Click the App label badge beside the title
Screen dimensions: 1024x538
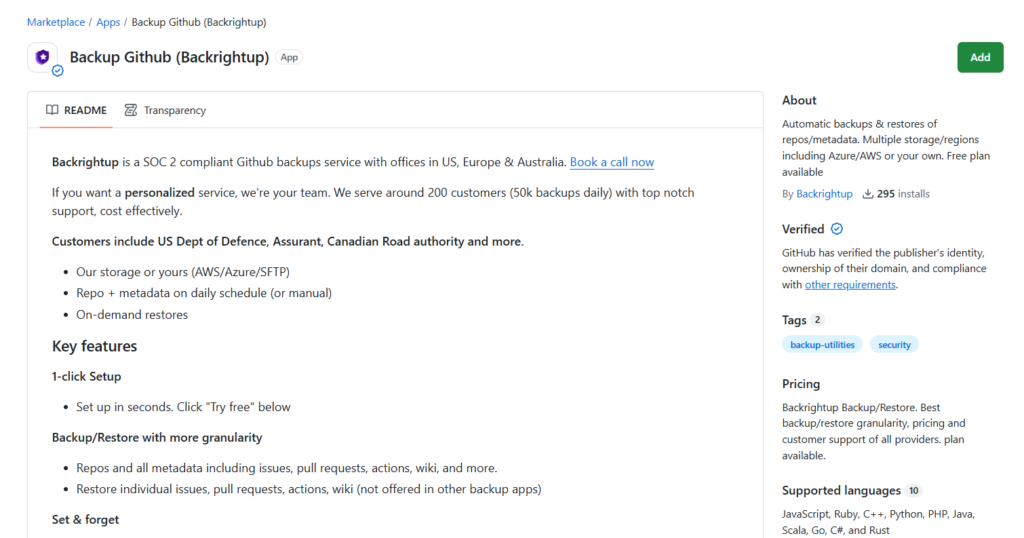[289, 57]
